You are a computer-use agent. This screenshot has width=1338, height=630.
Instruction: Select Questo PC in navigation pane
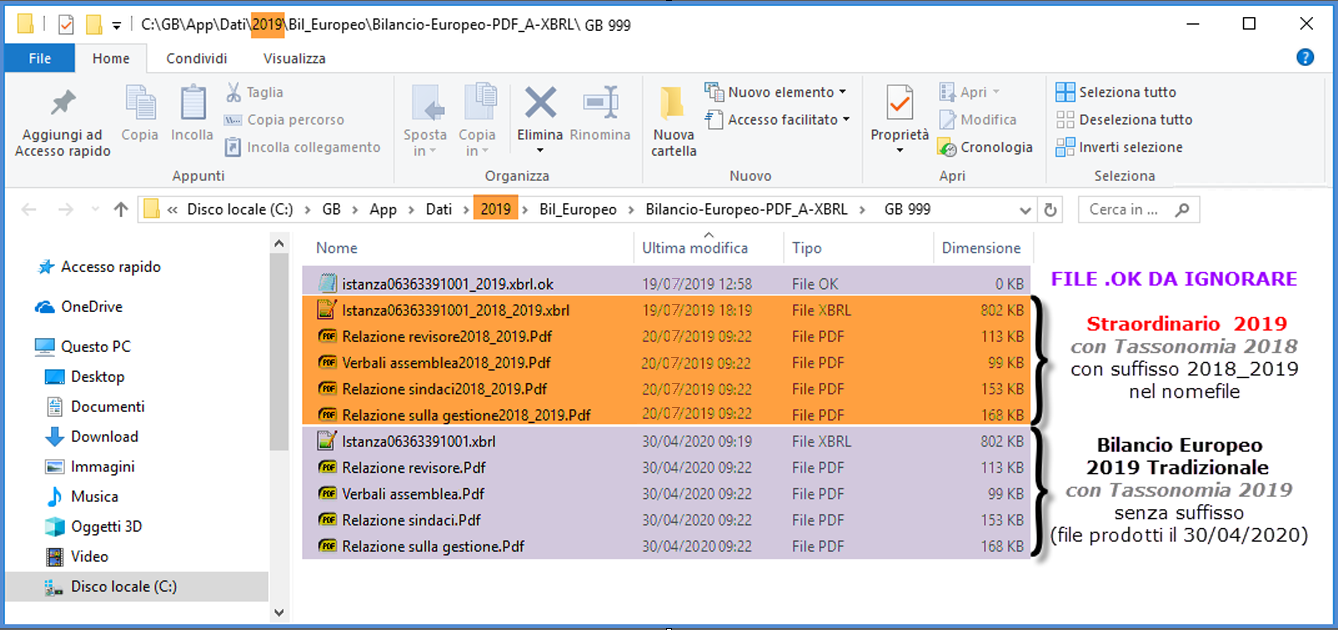tap(82, 347)
